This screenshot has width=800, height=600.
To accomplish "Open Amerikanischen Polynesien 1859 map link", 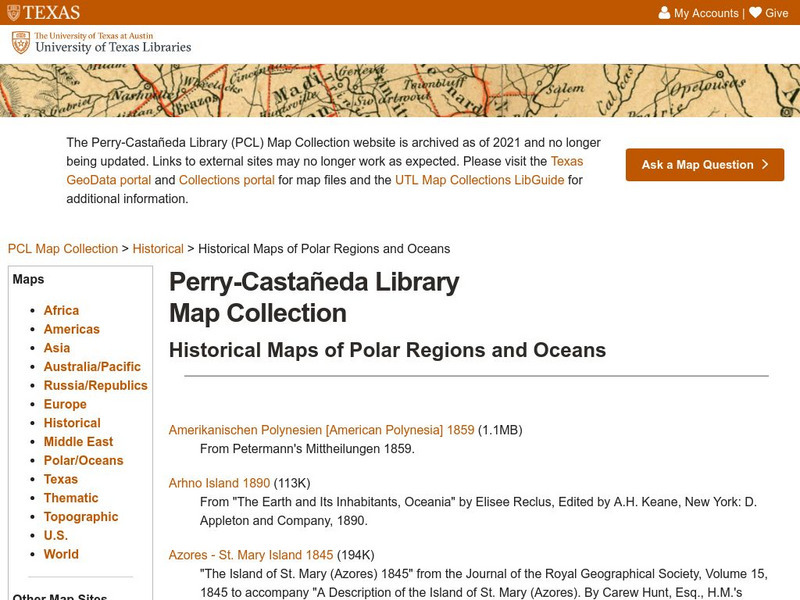I will click(321, 430).
